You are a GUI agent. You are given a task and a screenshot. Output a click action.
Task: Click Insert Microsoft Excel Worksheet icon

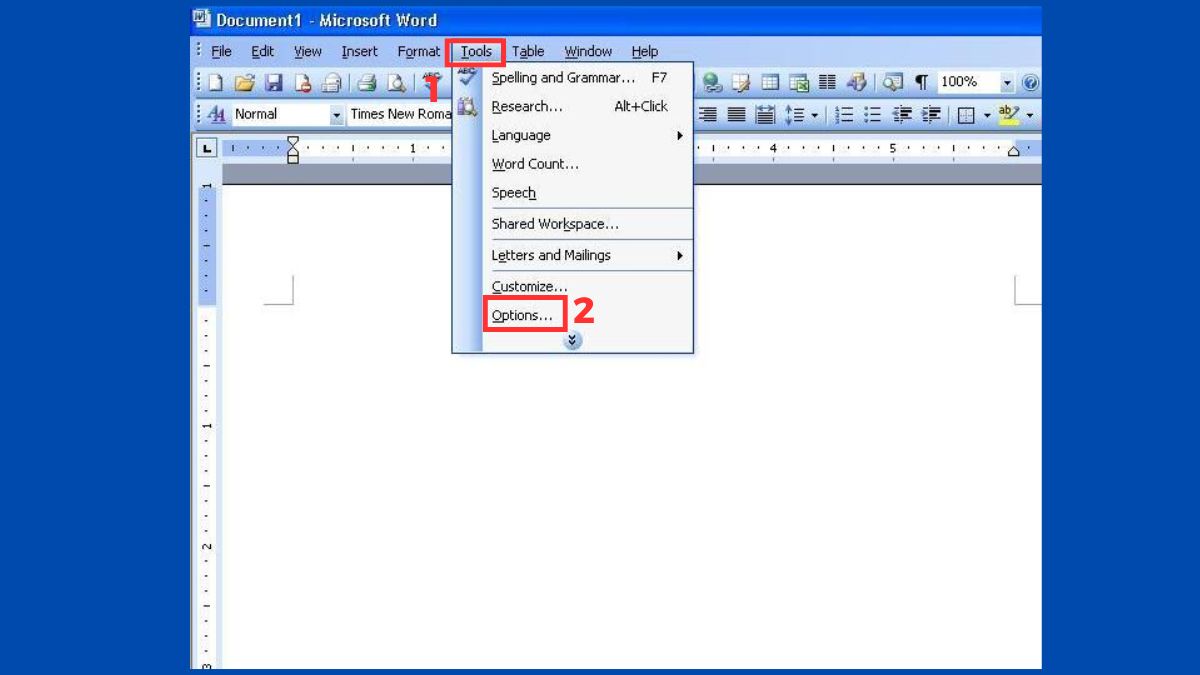(x=799, y=82)
